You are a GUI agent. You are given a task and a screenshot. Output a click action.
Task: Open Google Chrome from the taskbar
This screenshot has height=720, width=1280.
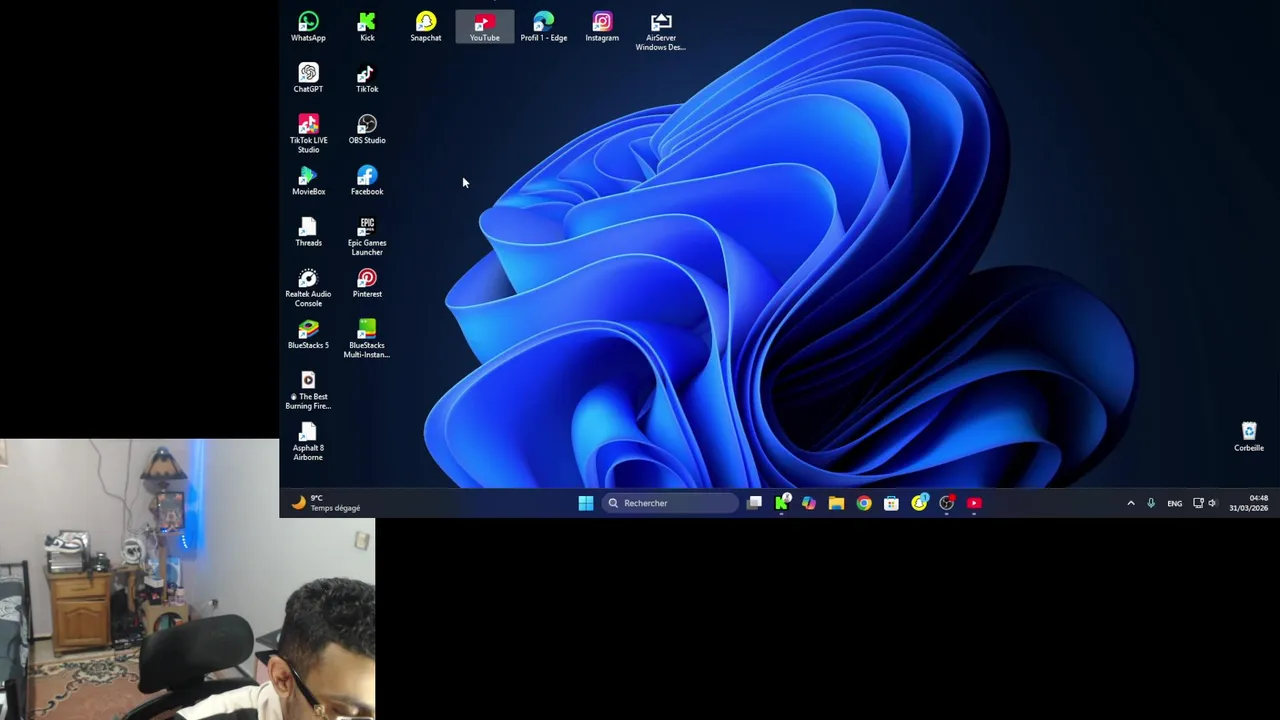pos(864,503)
